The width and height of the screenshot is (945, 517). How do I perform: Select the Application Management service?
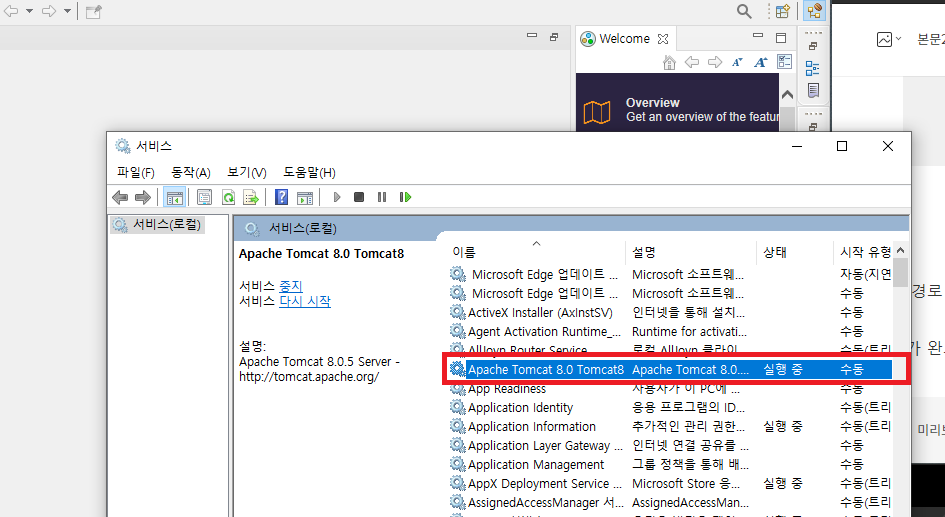[670, 465]
